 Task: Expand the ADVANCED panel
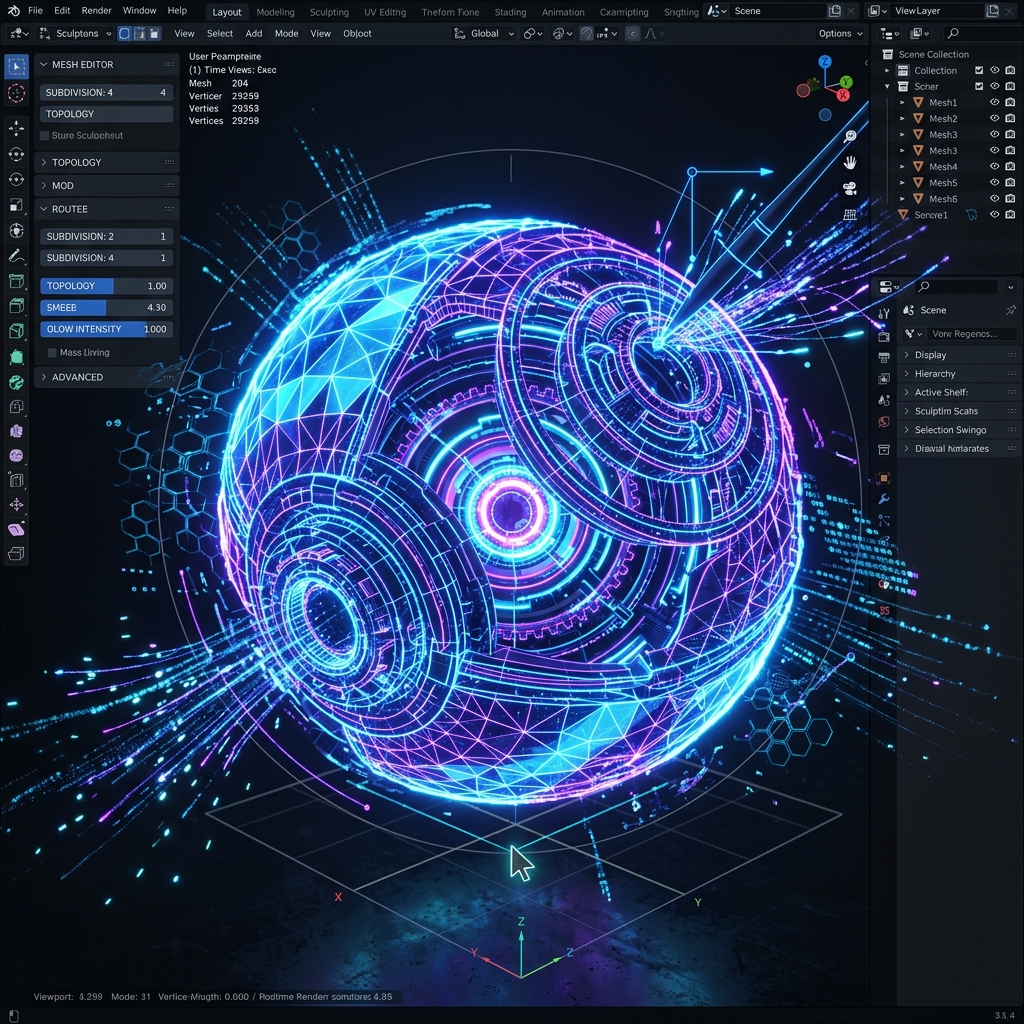point(106,377)
